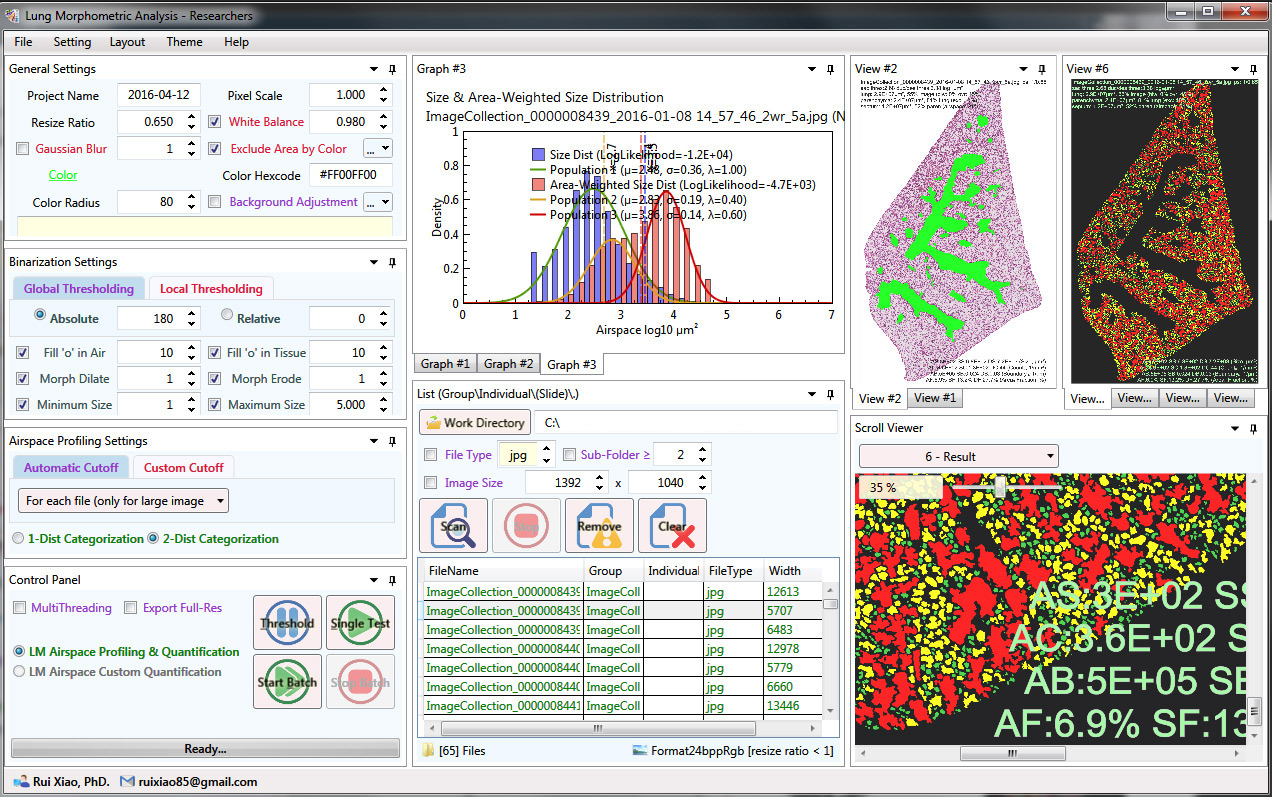Image resolution: width=1272 pixels, height=797 pixels.
Task: Click the Remove file icon button
Action: click(x=599, y=526)
